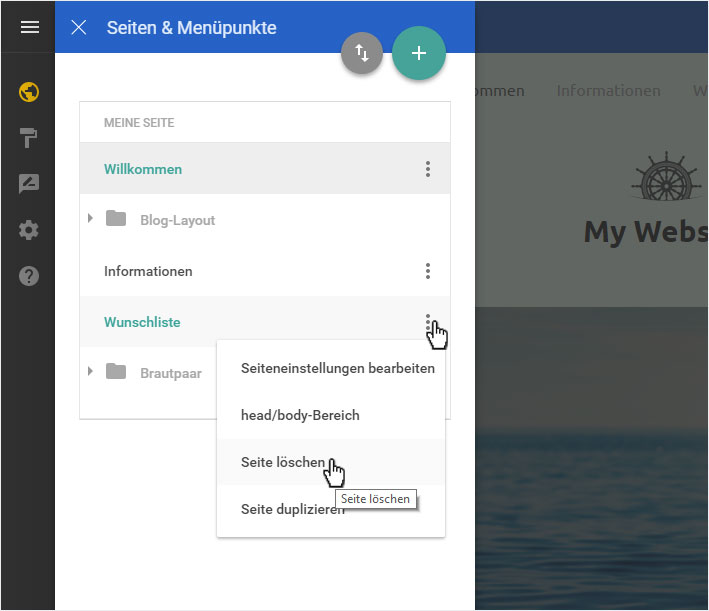Open the help question mark icon

(x=29, y=276)
